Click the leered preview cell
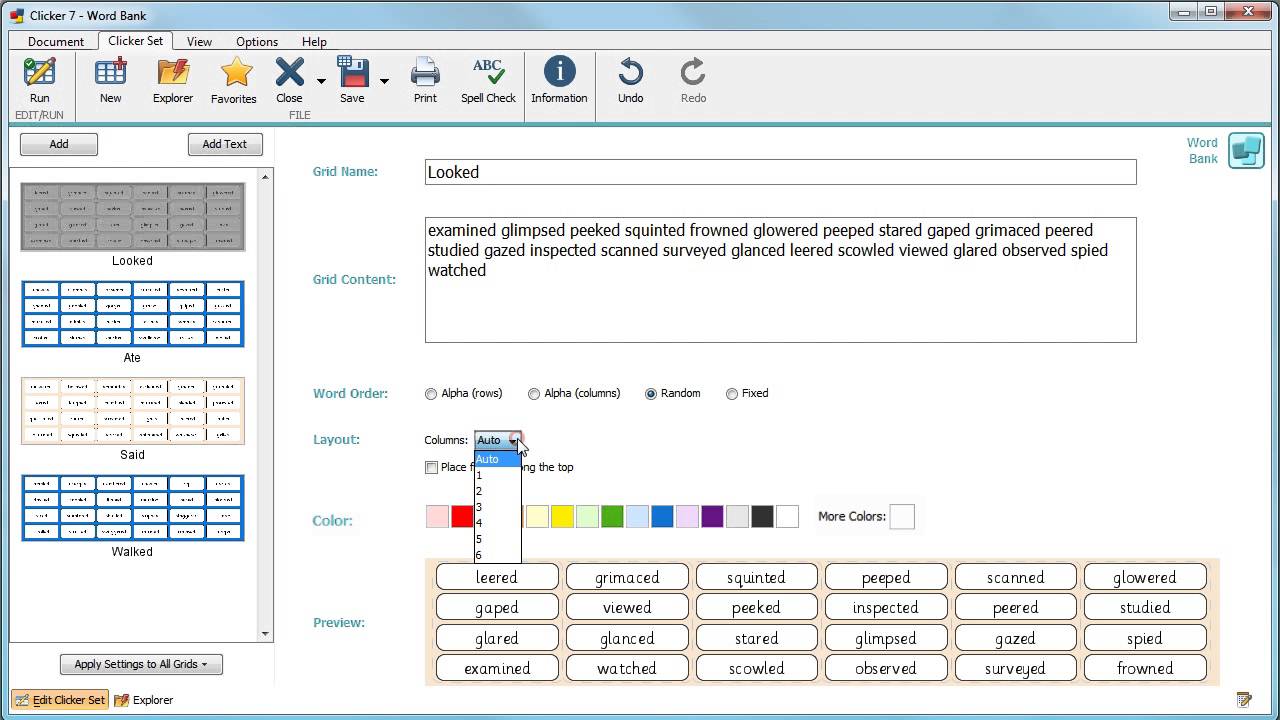The image size is (1280, 720). [x=497, y=577]
